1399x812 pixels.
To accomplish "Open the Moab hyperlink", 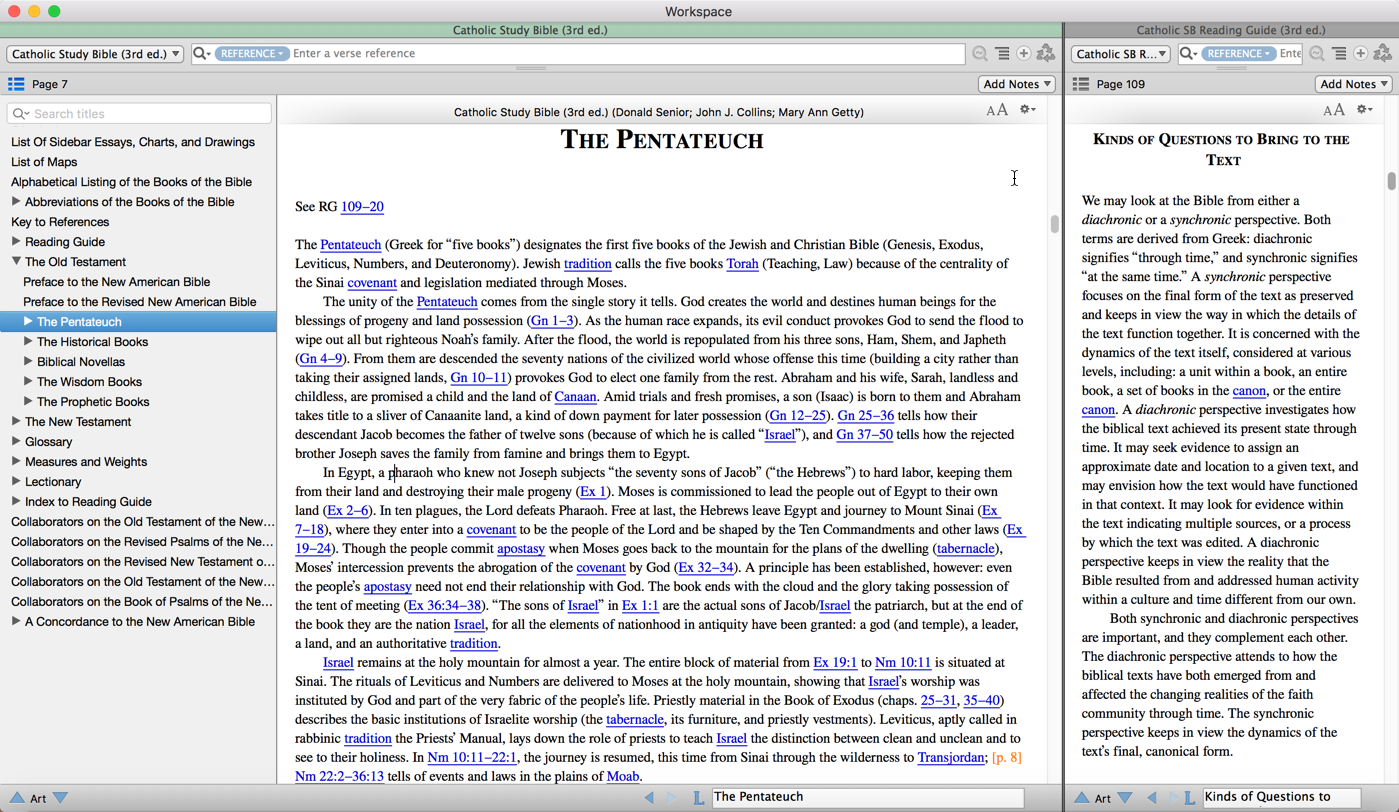I will click(x=623, y=777).
